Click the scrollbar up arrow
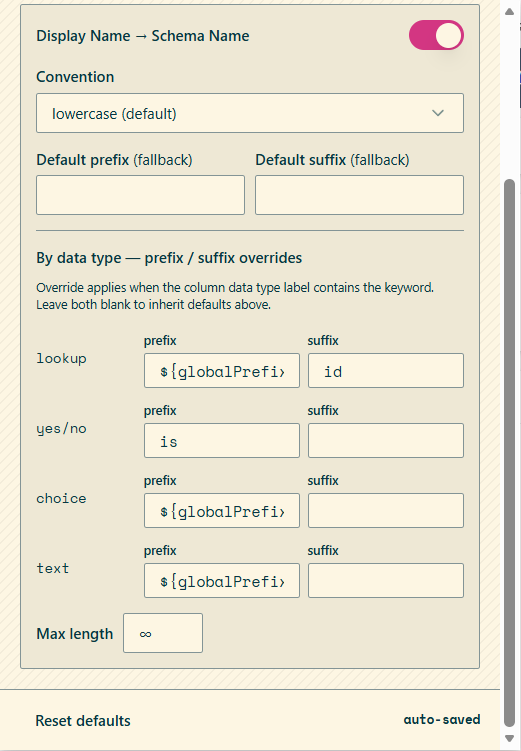This screenshot has width=521, height=751. (x=510, y=11)
